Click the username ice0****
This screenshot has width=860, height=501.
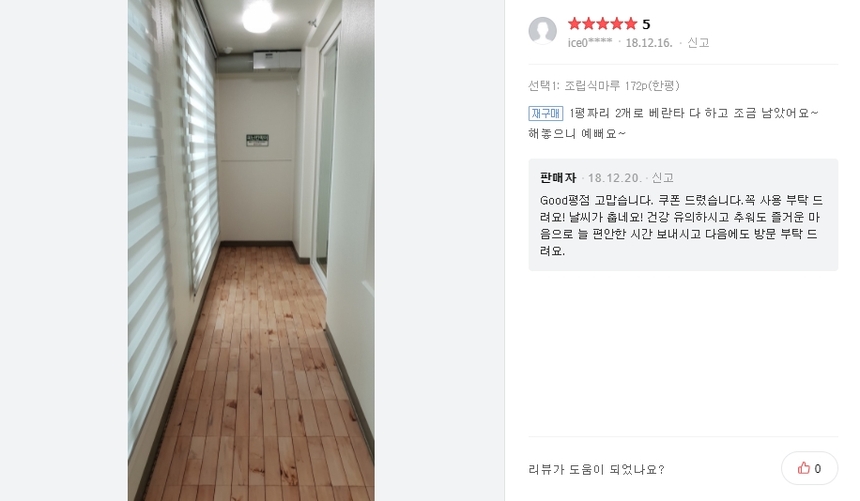590,43
